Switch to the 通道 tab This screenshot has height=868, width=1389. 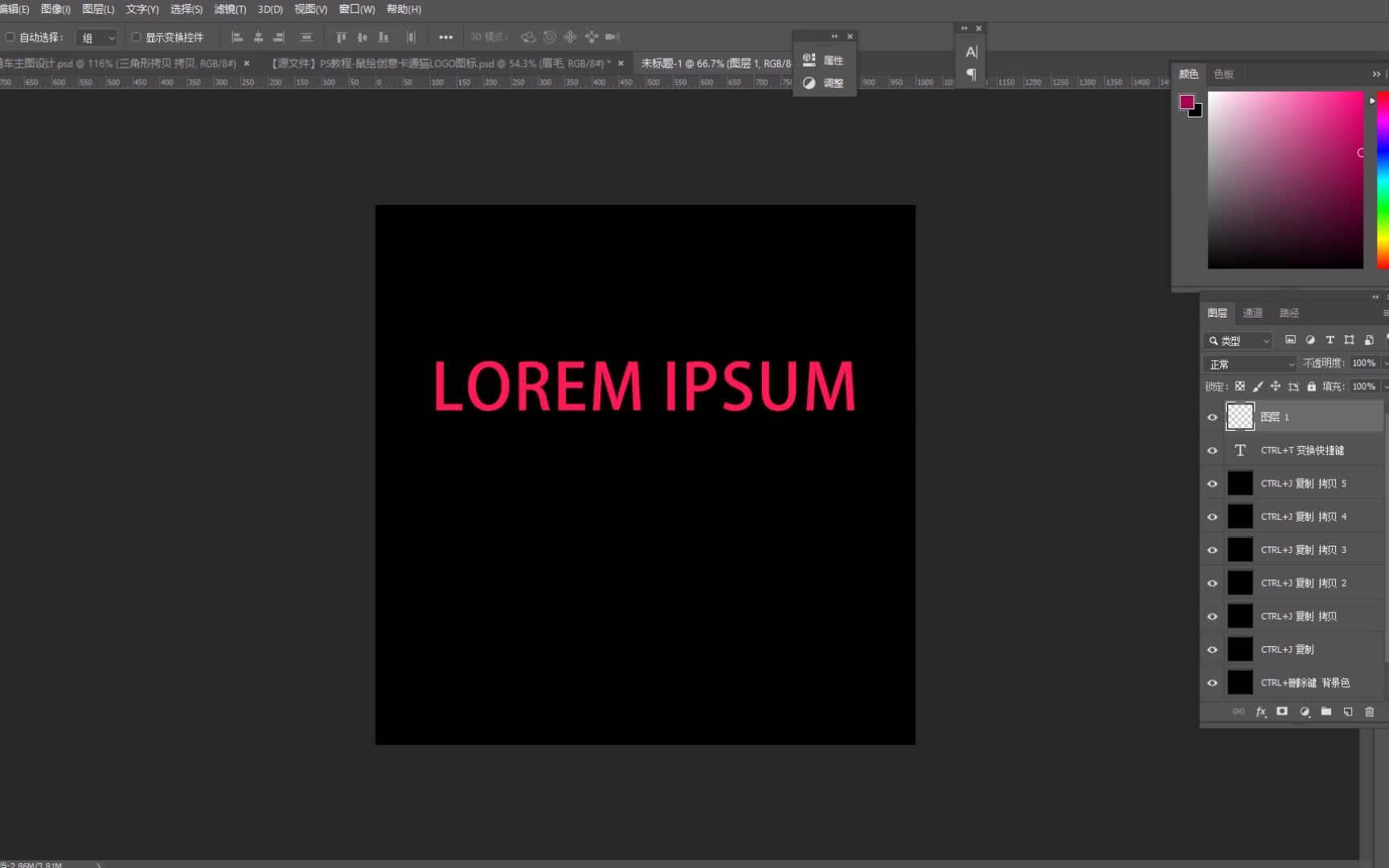click(x=1252, y=313)
